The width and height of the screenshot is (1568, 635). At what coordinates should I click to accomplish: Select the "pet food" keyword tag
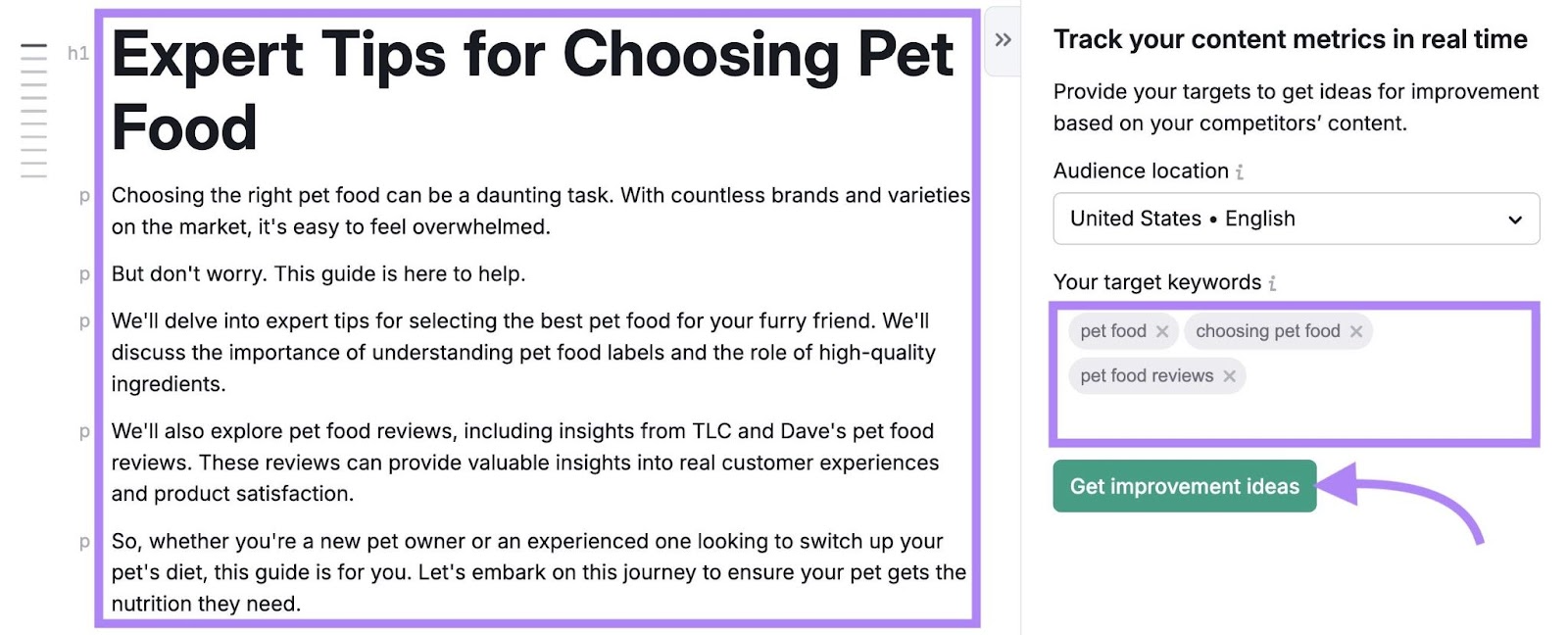point(1111,331)
